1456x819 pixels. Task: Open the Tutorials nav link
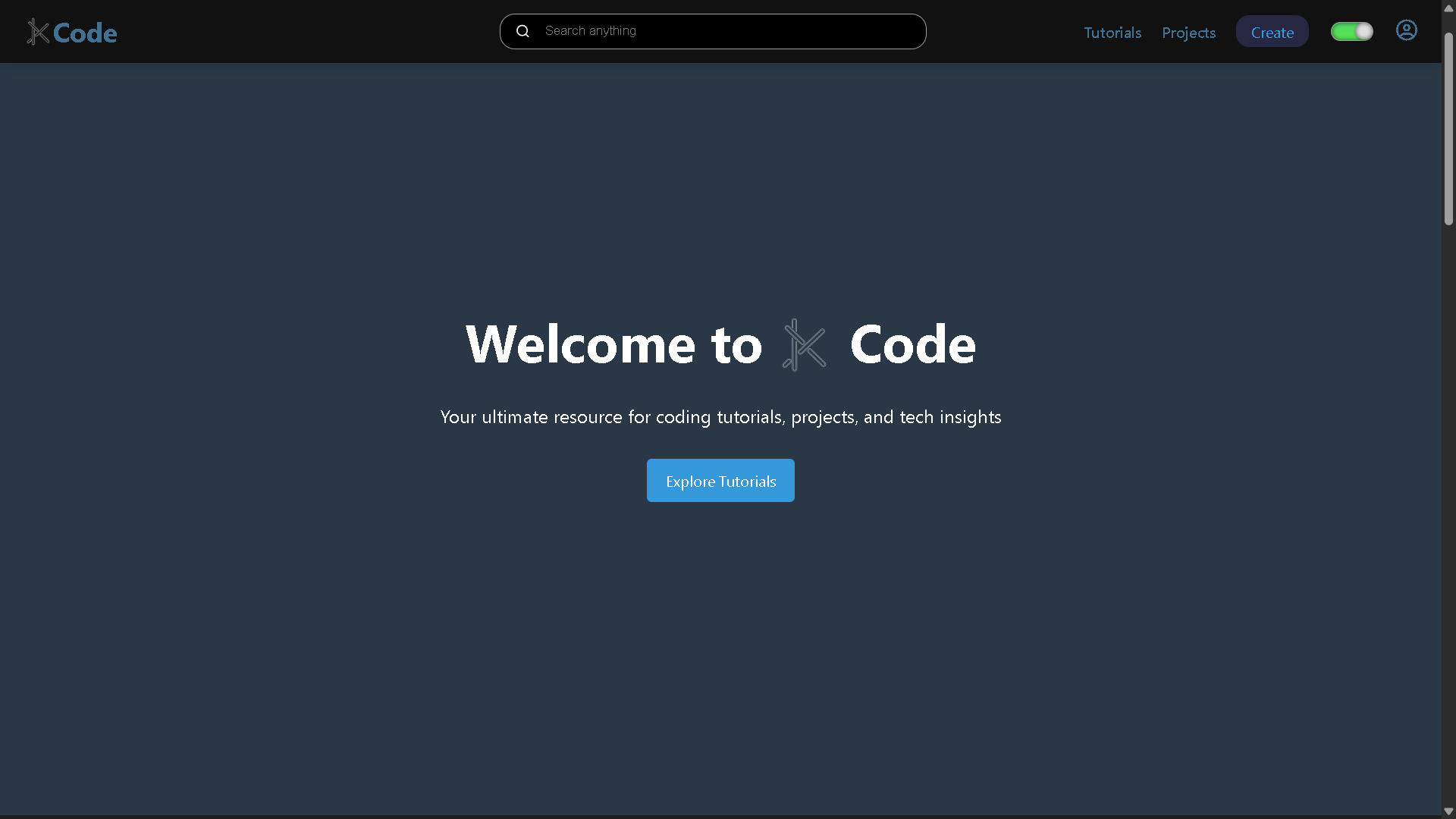(x=1112, y=33)
